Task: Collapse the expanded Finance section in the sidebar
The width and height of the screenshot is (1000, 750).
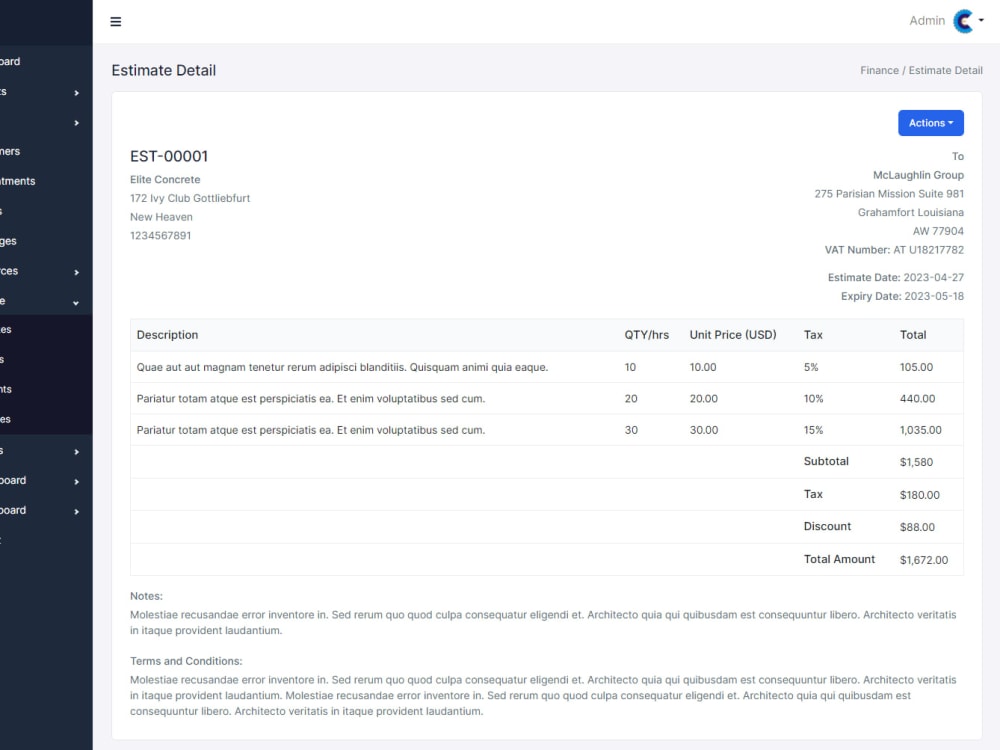Action: point(40,302)
